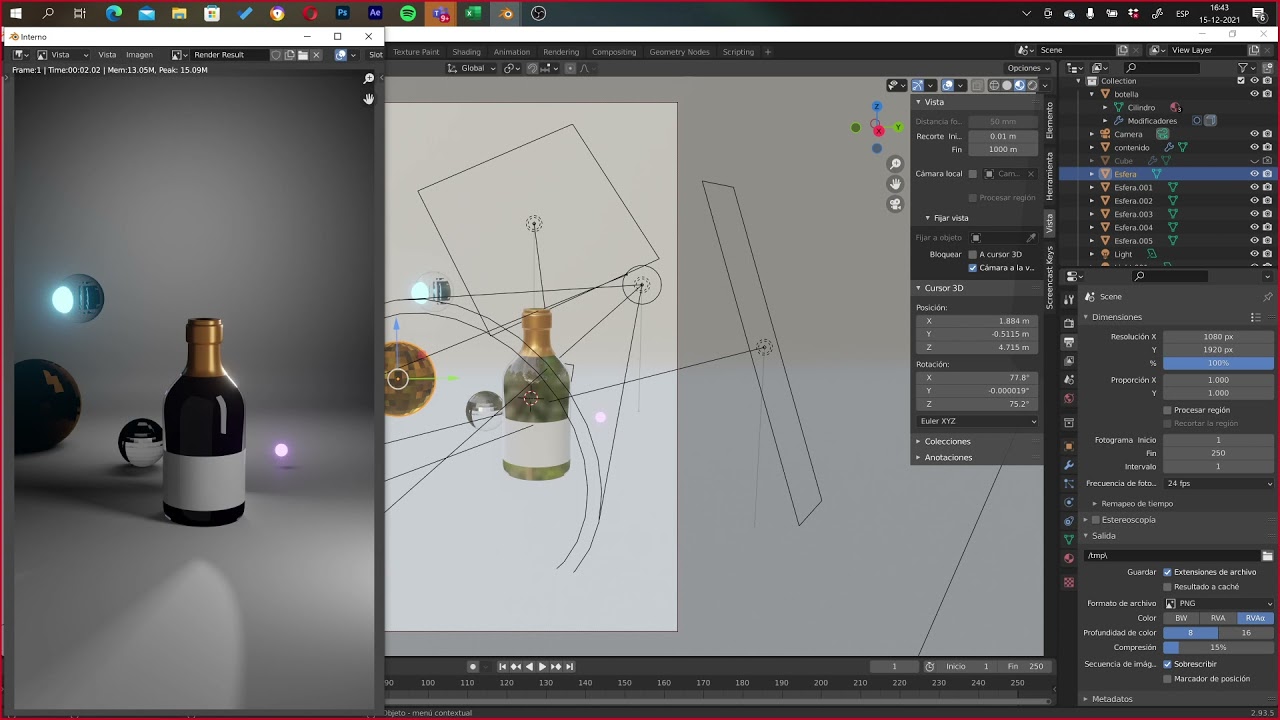The width and height of the screenshot is (1280, 720).
Task: Open the Modifier wrench properties tab
Action: [1069, 465]
